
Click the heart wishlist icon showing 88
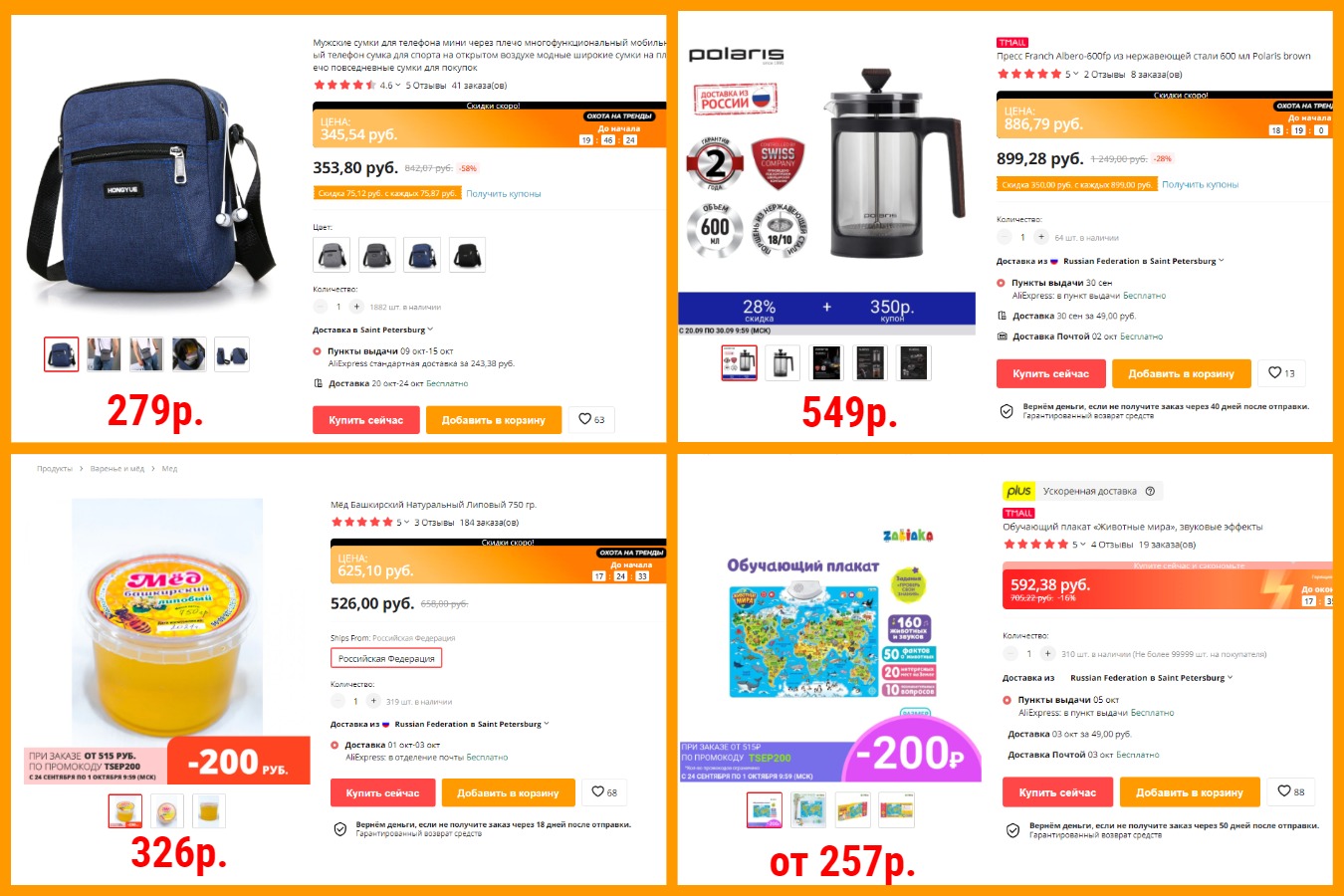coord(1291,791)
